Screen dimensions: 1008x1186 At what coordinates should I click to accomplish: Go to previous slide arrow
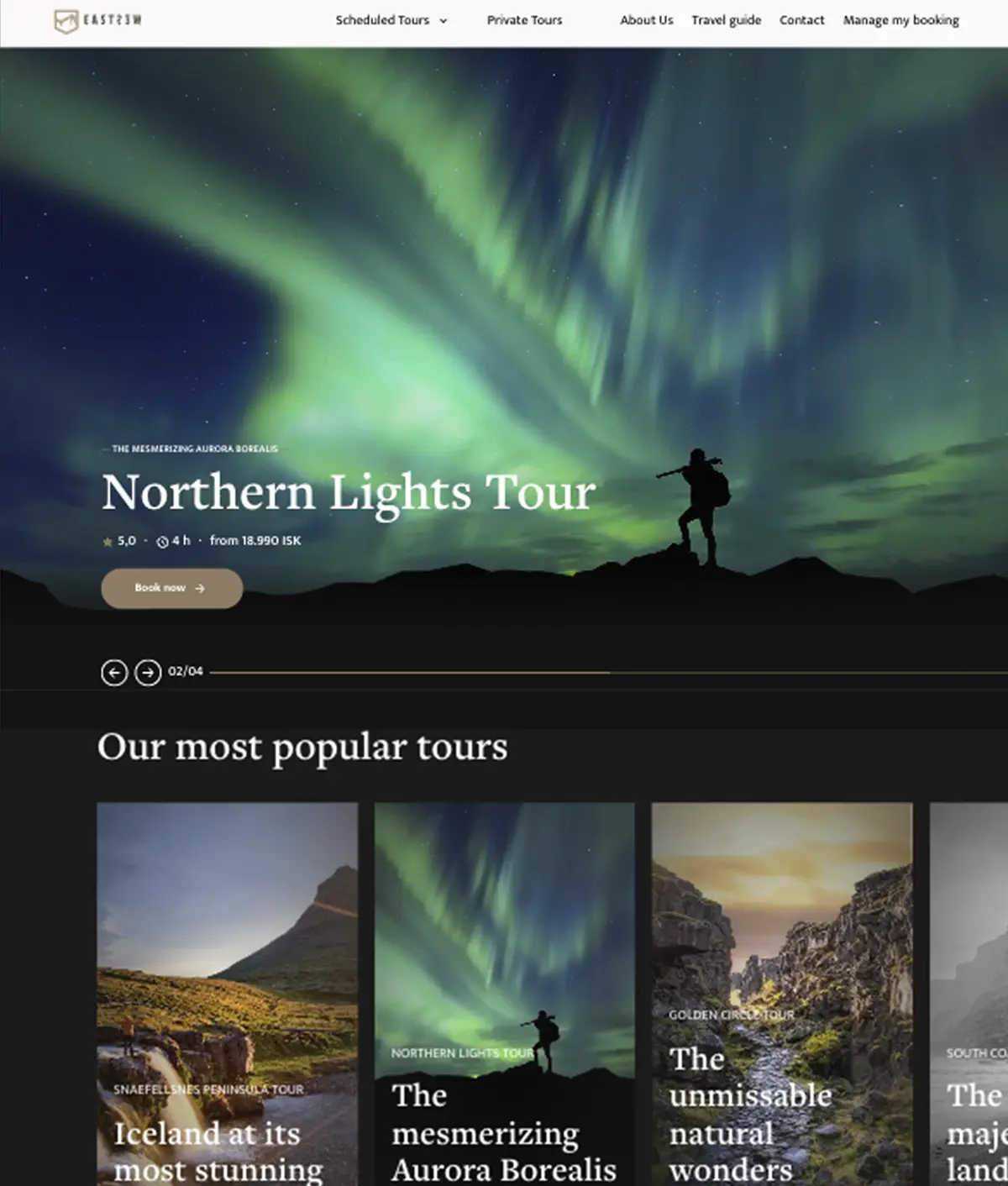click(114, 673)
